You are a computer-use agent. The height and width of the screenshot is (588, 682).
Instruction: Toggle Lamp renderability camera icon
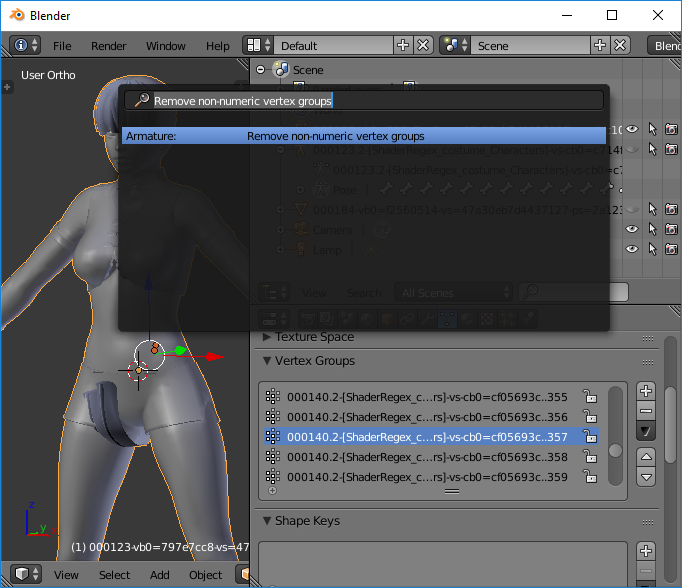672,249
